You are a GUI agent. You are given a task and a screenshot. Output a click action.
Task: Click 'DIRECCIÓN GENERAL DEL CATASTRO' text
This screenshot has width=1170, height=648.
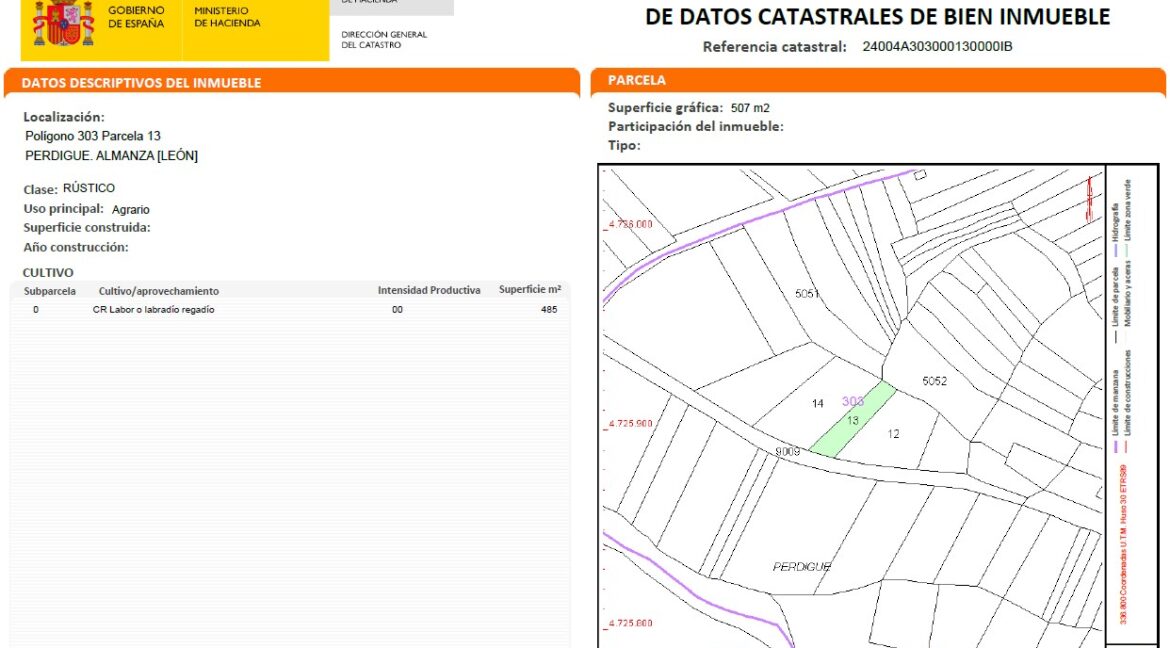tap(384, 40)
